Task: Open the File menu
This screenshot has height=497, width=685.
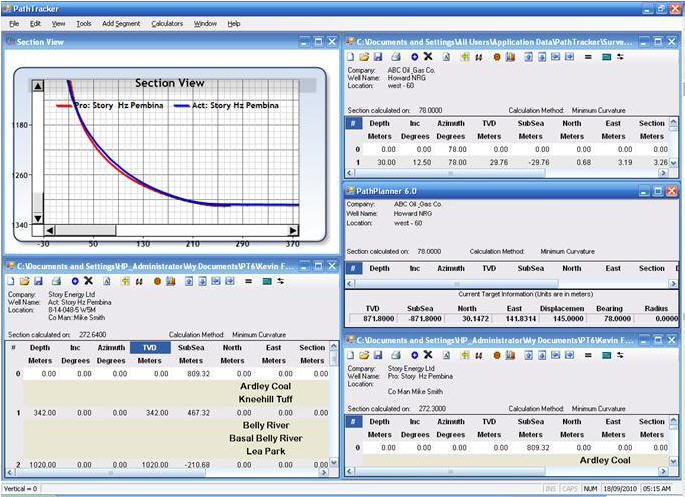Action: click(14, 24)
